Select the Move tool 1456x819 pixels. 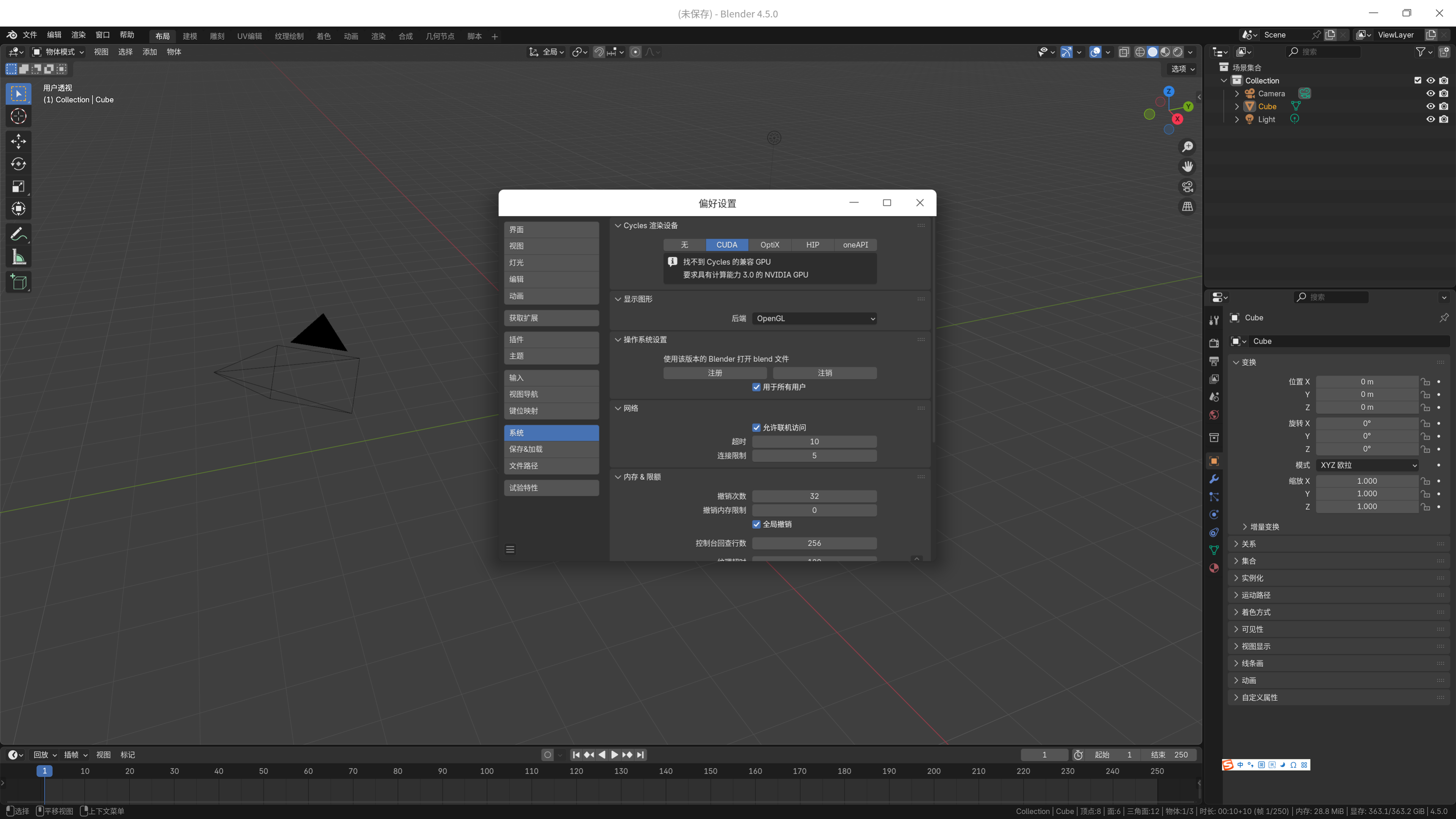click(x=18, y=141)
